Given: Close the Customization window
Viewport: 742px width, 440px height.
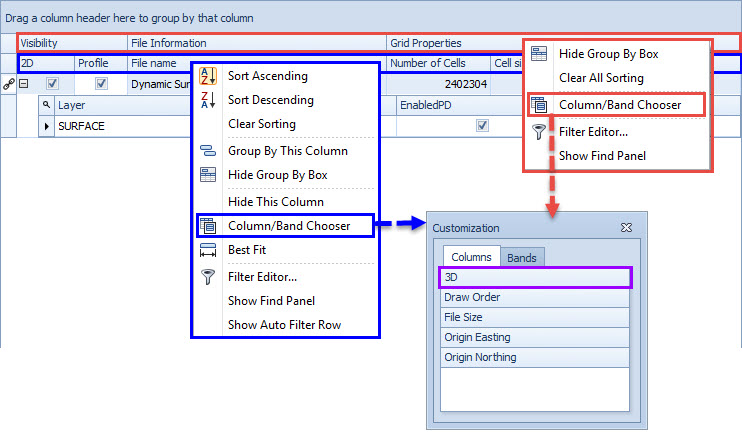Looking at the screenshot, I should pyautogui.click(x=626, y=228).
